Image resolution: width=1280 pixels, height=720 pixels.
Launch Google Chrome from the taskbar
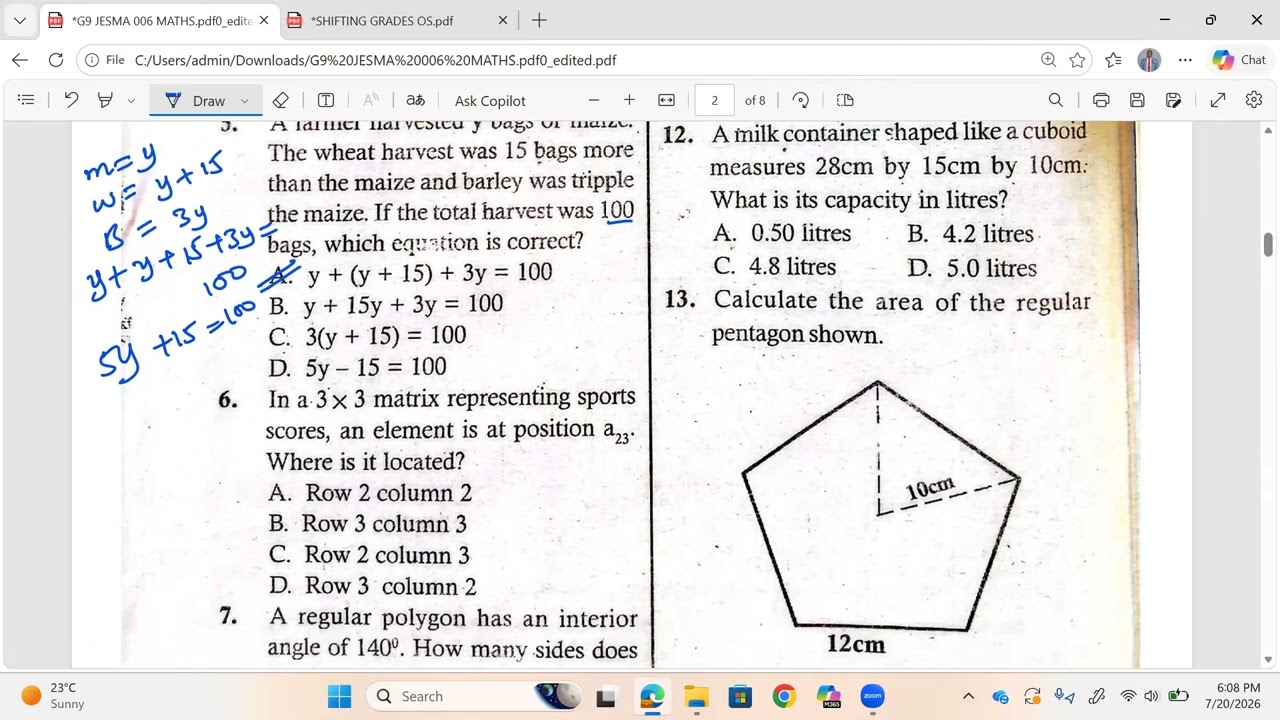pyautogui.click(x=784, y=696)
